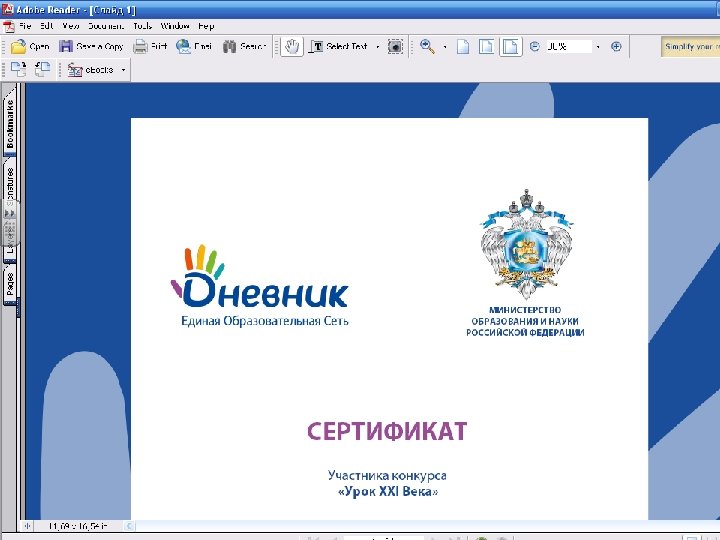Click the Print printer icon
The image size is (720, 540).
140,46
